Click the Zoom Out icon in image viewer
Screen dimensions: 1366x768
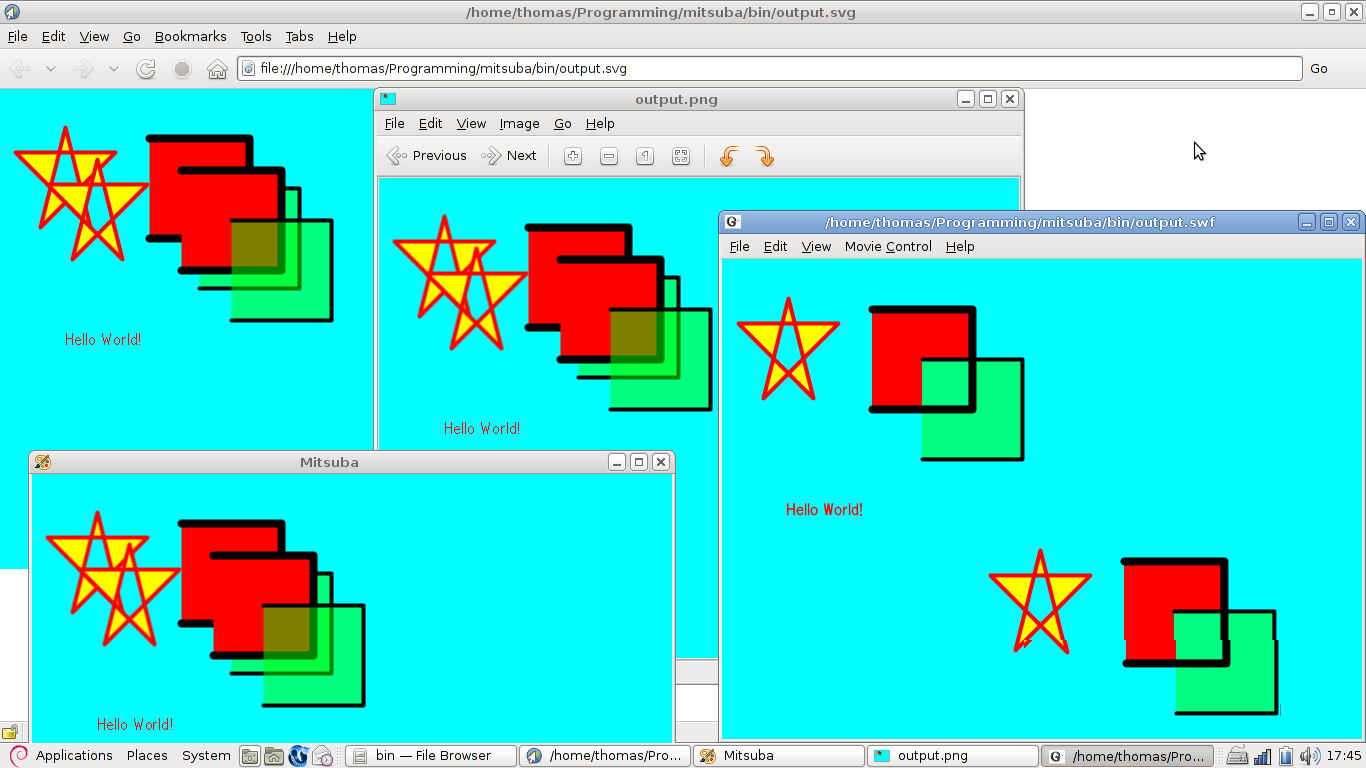pyautogui.click(x=609, y=156)
